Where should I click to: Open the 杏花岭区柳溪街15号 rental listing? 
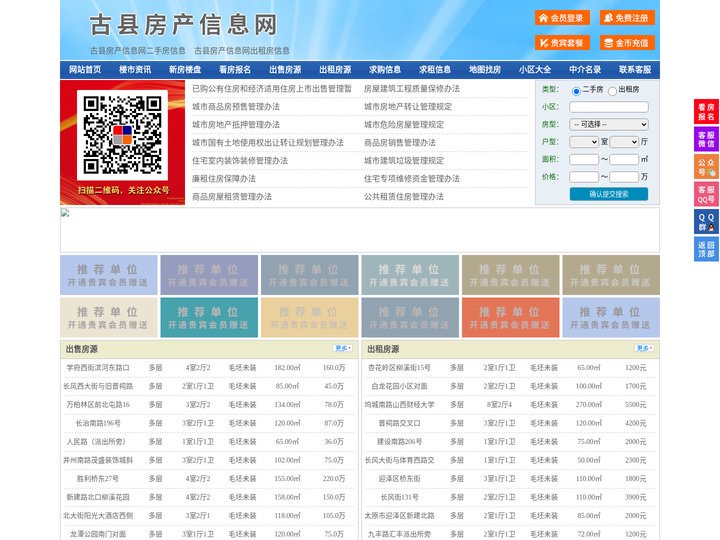pos(399,368)
